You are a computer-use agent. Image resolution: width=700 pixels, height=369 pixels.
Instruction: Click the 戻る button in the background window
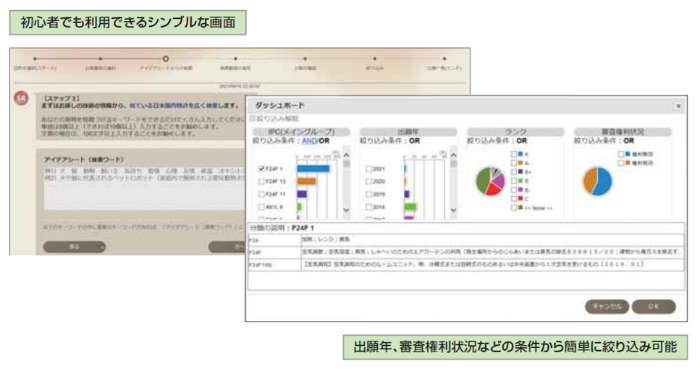(74, 247)
